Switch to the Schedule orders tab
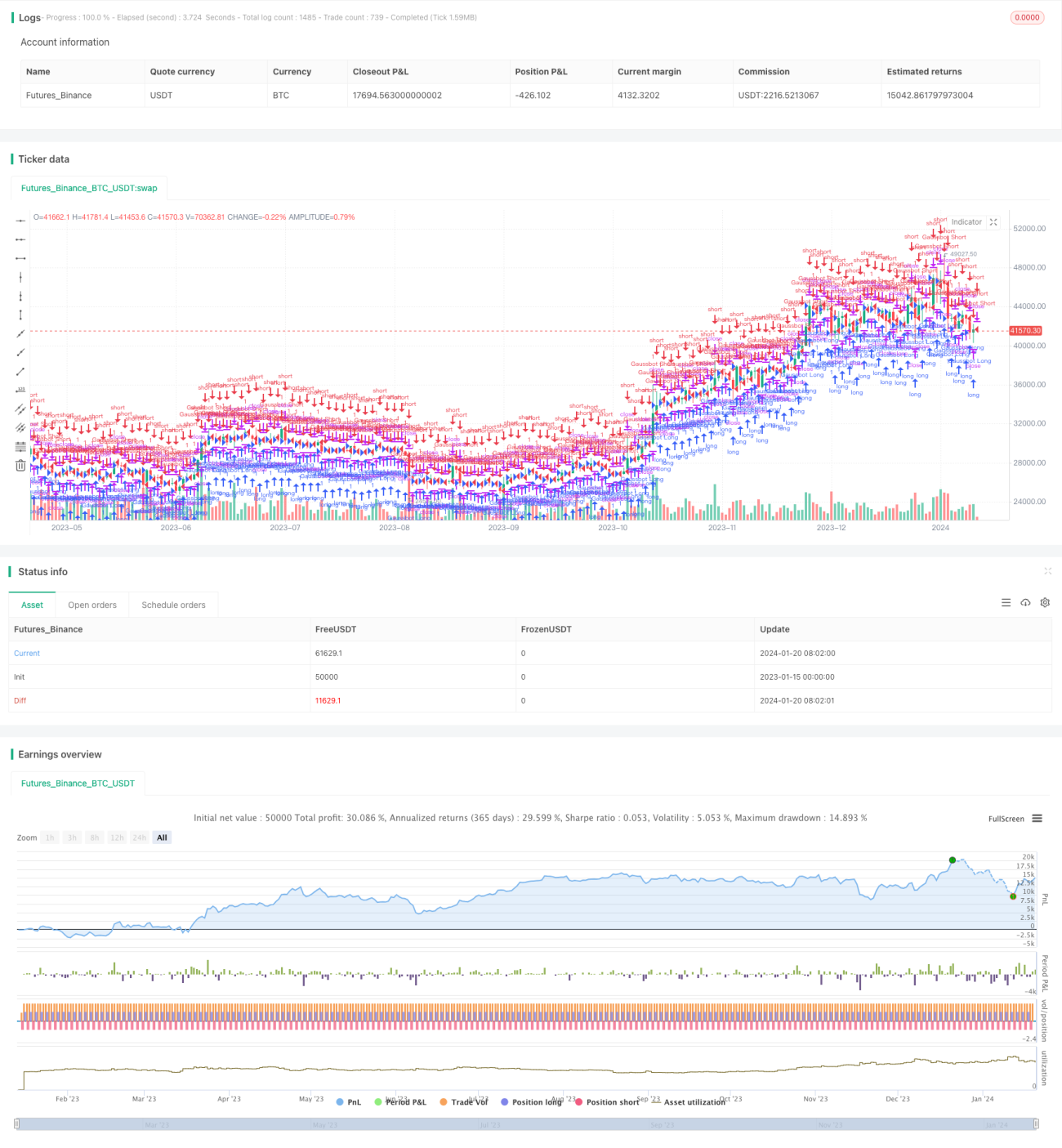 pyautogui.click(x=173, y=605)
